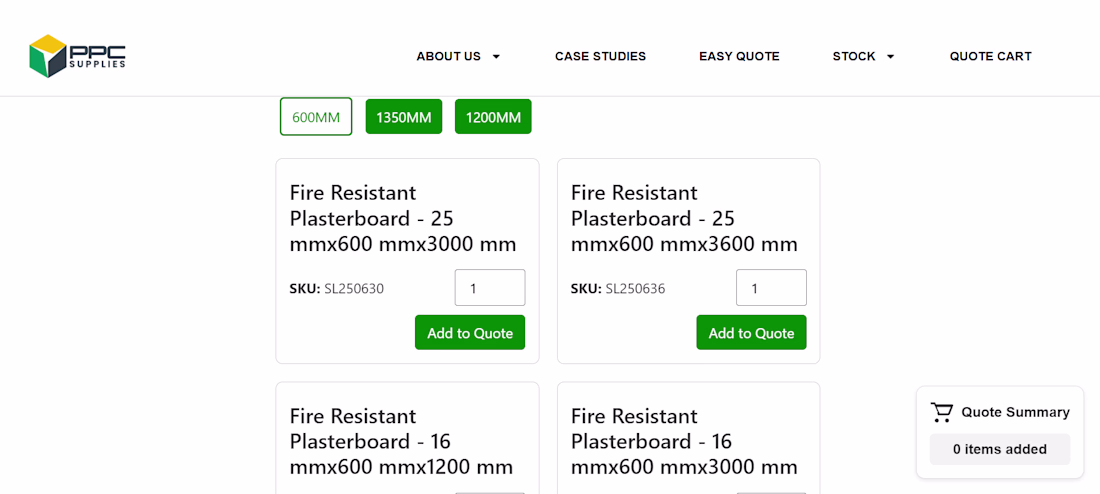Screen dimensions: 1100x494
Task: Open the Quote Cart link
Action: click(990, 57)
